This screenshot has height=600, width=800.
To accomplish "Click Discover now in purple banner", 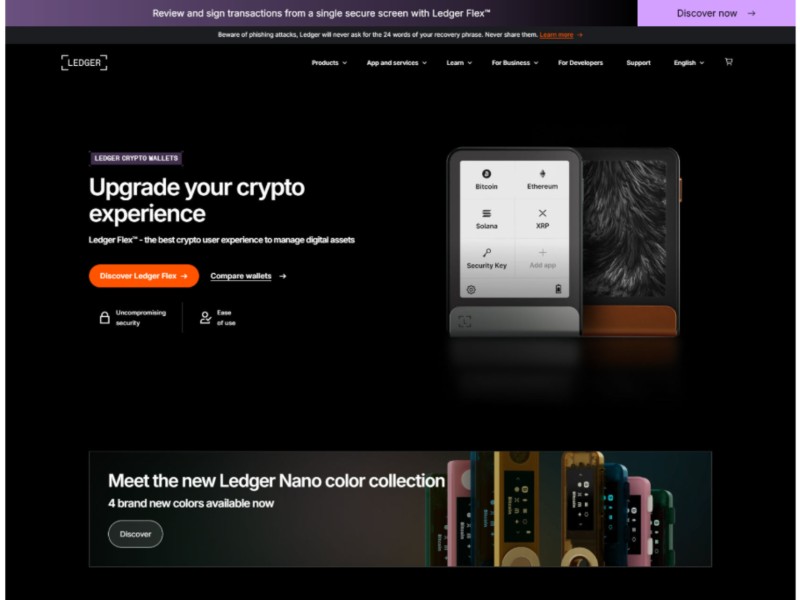I will [x=716, y=13].
